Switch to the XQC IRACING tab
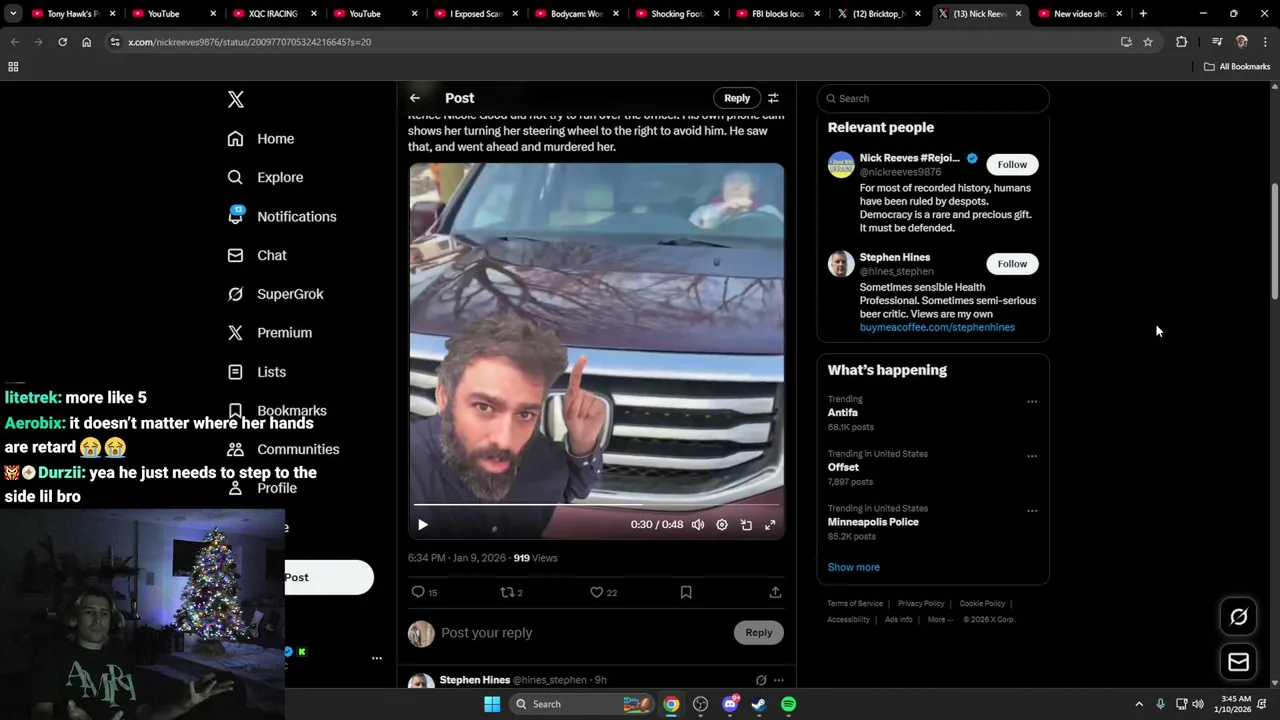This screenshot has width=1280, height=720. click(272, 14)
